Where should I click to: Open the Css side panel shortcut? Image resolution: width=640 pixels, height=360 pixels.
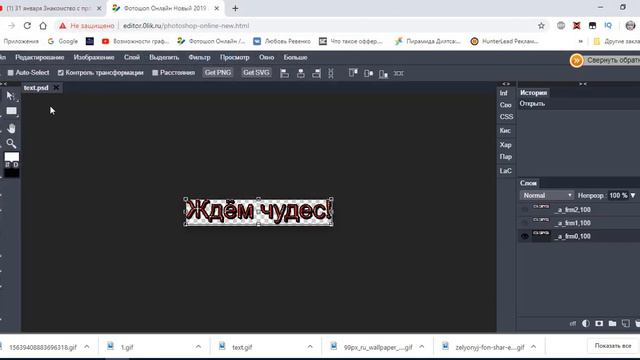pyautogui.click(x=506, y=117)
